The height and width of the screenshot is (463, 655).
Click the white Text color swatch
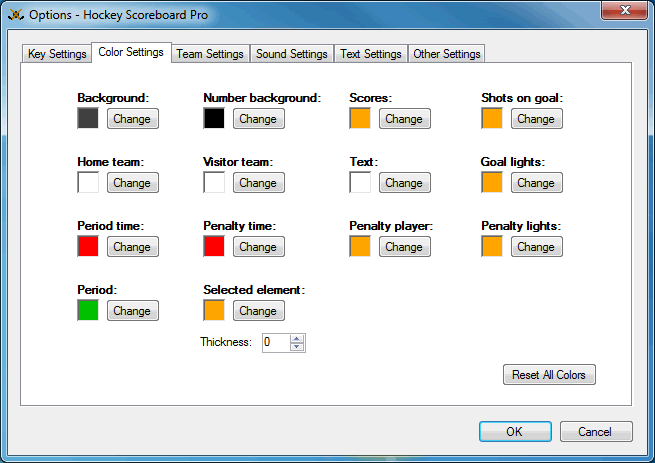click(x=360, y=182)
